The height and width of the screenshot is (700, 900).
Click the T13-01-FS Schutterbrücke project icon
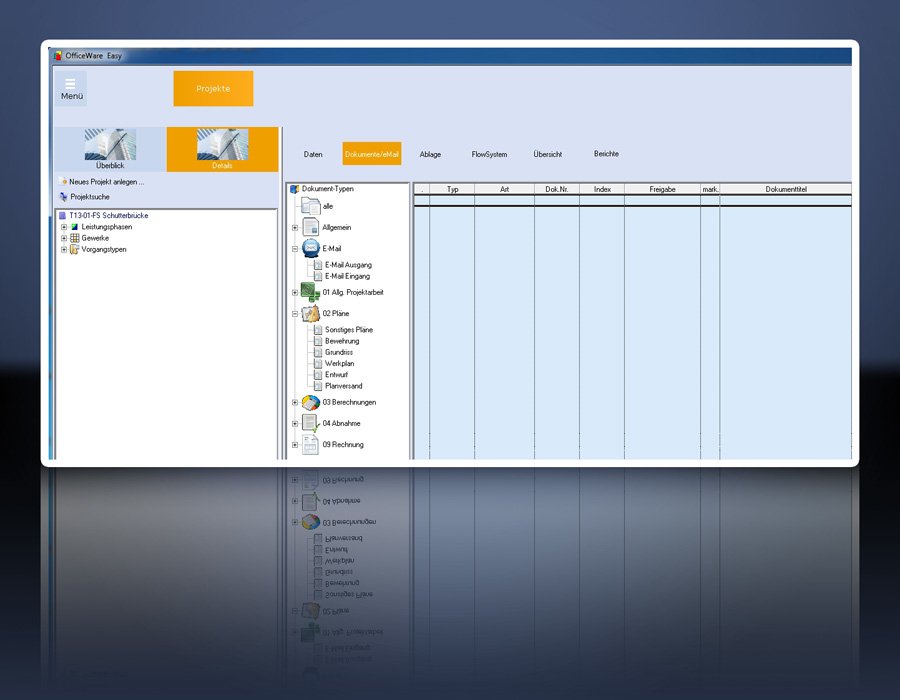[63, 216]
